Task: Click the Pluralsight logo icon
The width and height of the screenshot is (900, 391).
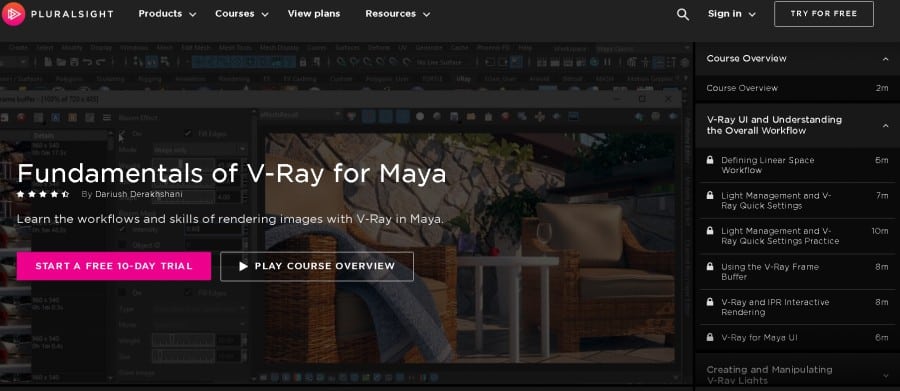Action: pos(13,14)
